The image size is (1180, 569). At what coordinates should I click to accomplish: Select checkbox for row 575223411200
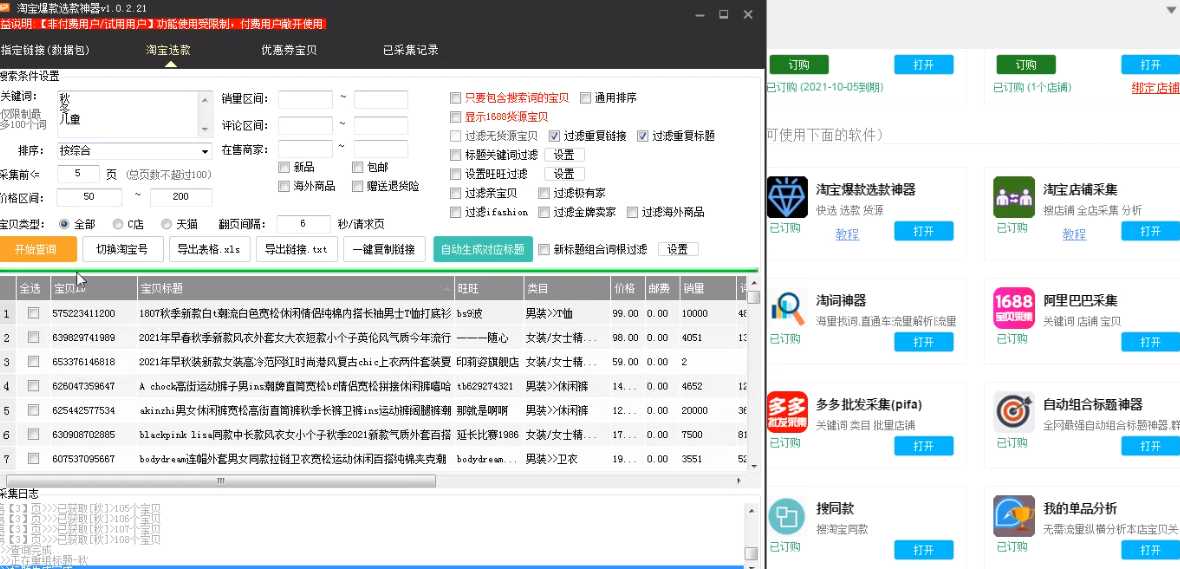tap(33, 314)
